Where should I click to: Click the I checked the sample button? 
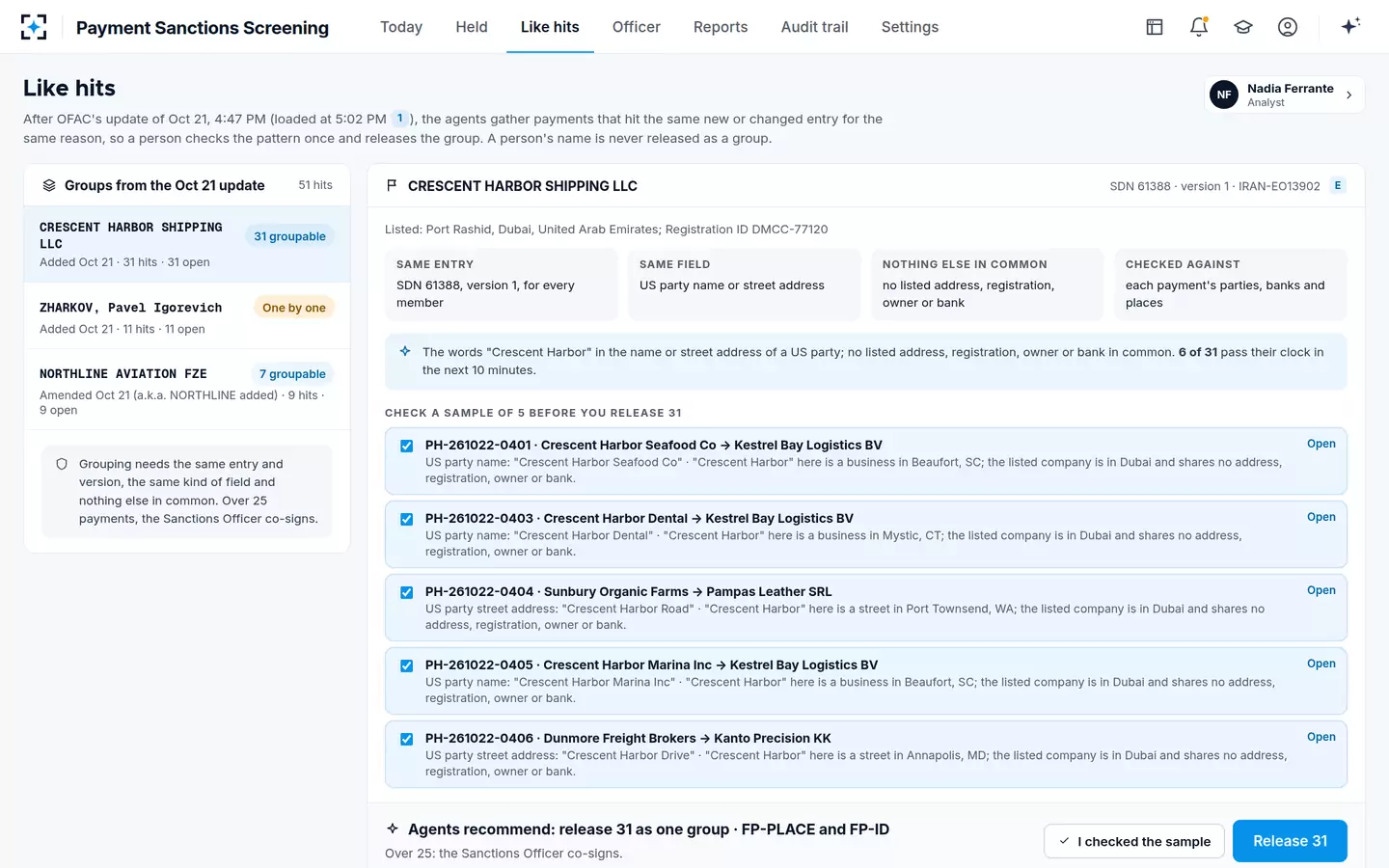(1134, 841)
